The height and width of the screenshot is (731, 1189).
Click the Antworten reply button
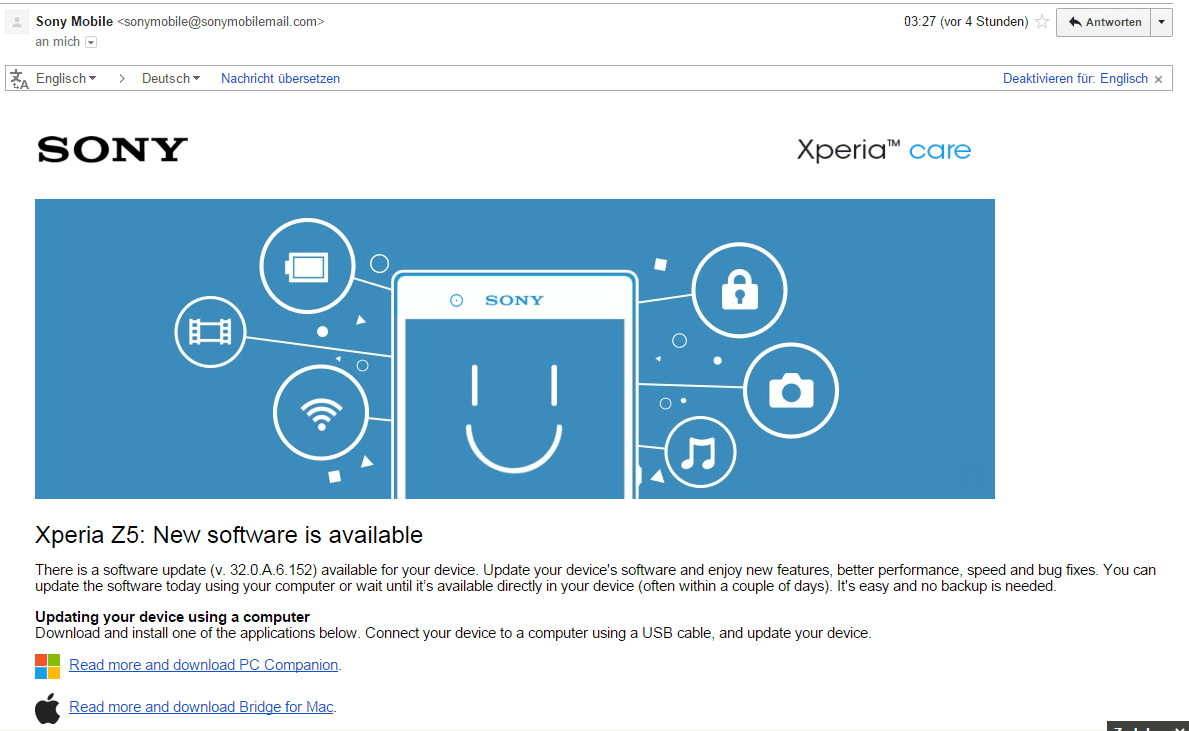pos(1103,22)
